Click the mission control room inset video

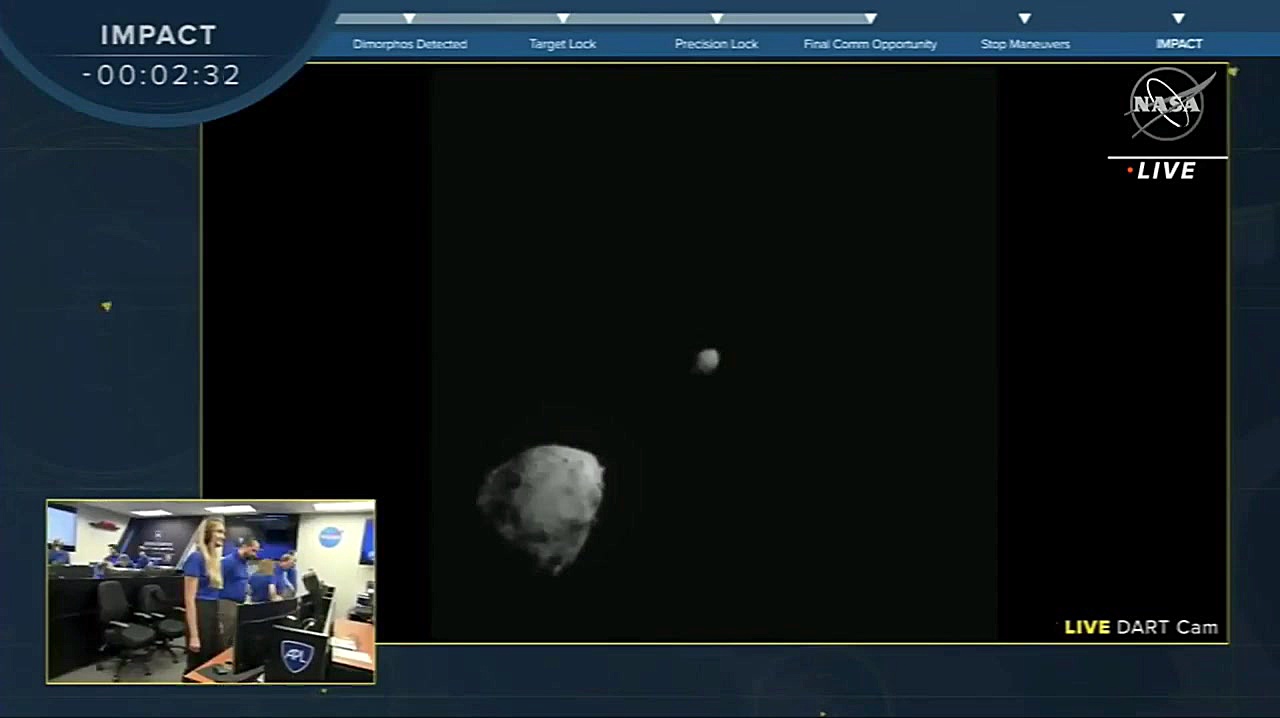pyautogui.click(x=211, y=592)
